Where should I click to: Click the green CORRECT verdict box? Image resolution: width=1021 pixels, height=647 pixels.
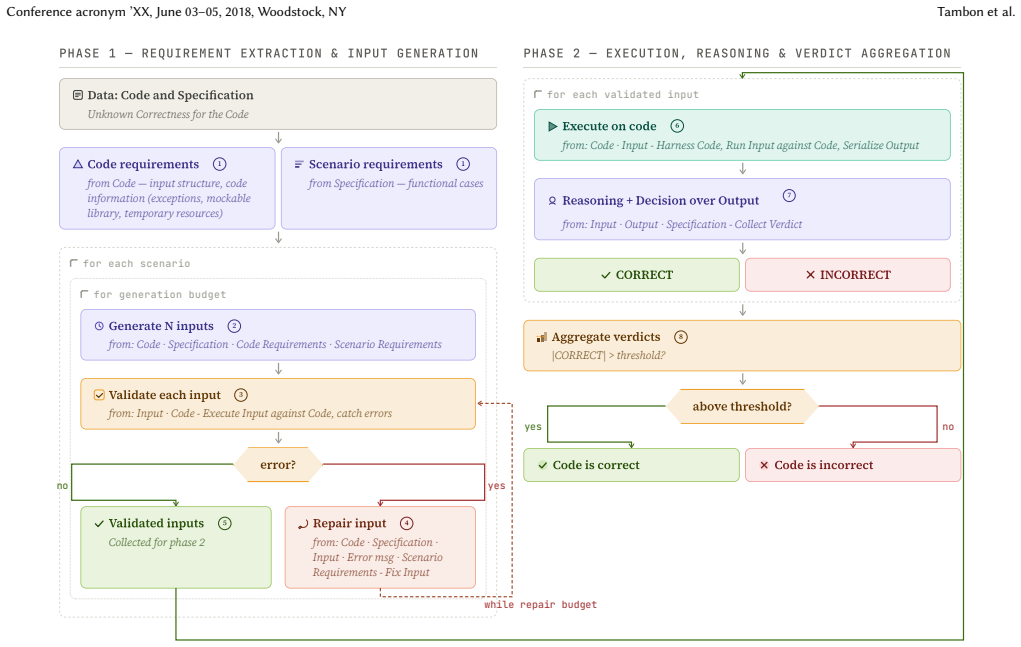[x=637, y=275]
